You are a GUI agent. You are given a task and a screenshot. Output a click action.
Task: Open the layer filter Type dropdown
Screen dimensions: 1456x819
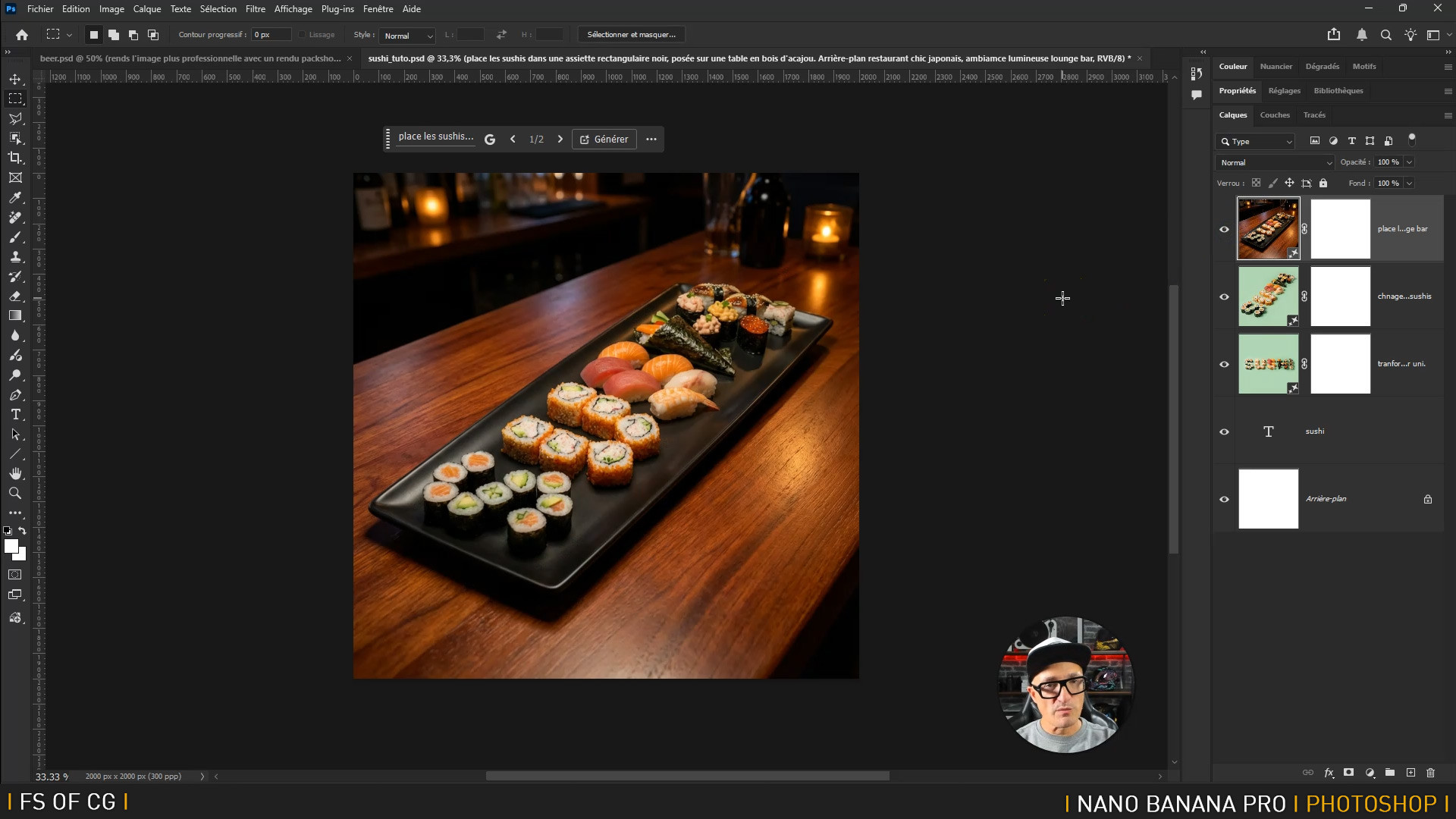pyautogui.click(x=1255, y=141)
